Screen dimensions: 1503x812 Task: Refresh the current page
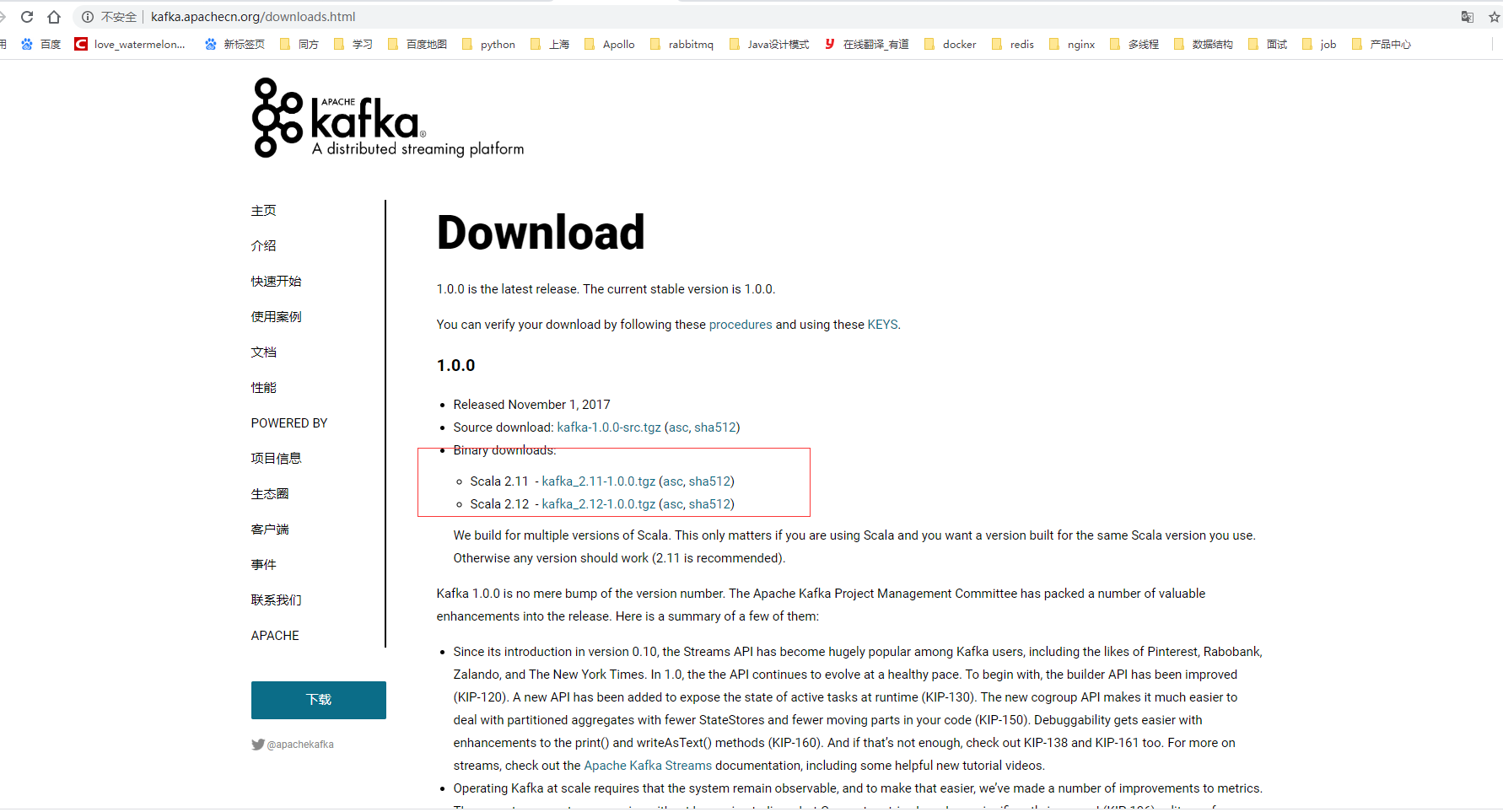click(x=26, y=16)
